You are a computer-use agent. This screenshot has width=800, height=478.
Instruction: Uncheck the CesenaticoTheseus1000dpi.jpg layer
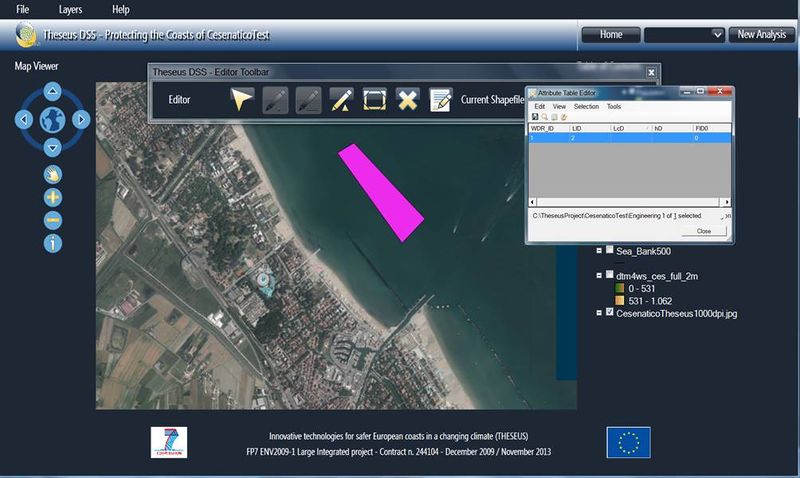click(609, 313)
